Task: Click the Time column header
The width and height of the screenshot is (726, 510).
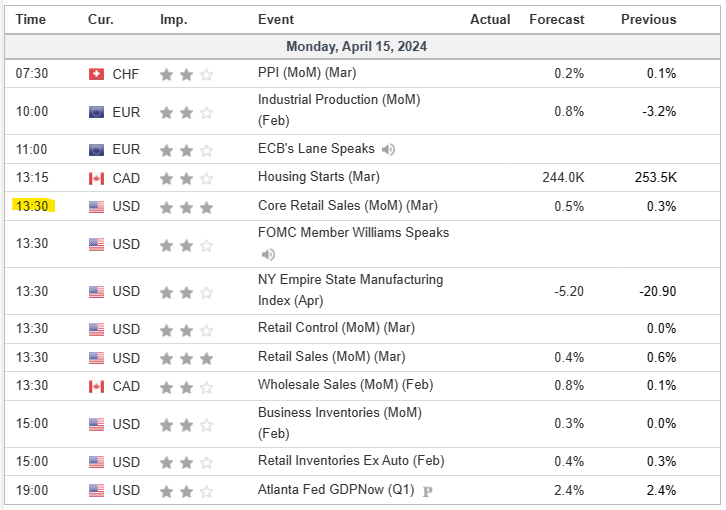Action: pos(31,19)
